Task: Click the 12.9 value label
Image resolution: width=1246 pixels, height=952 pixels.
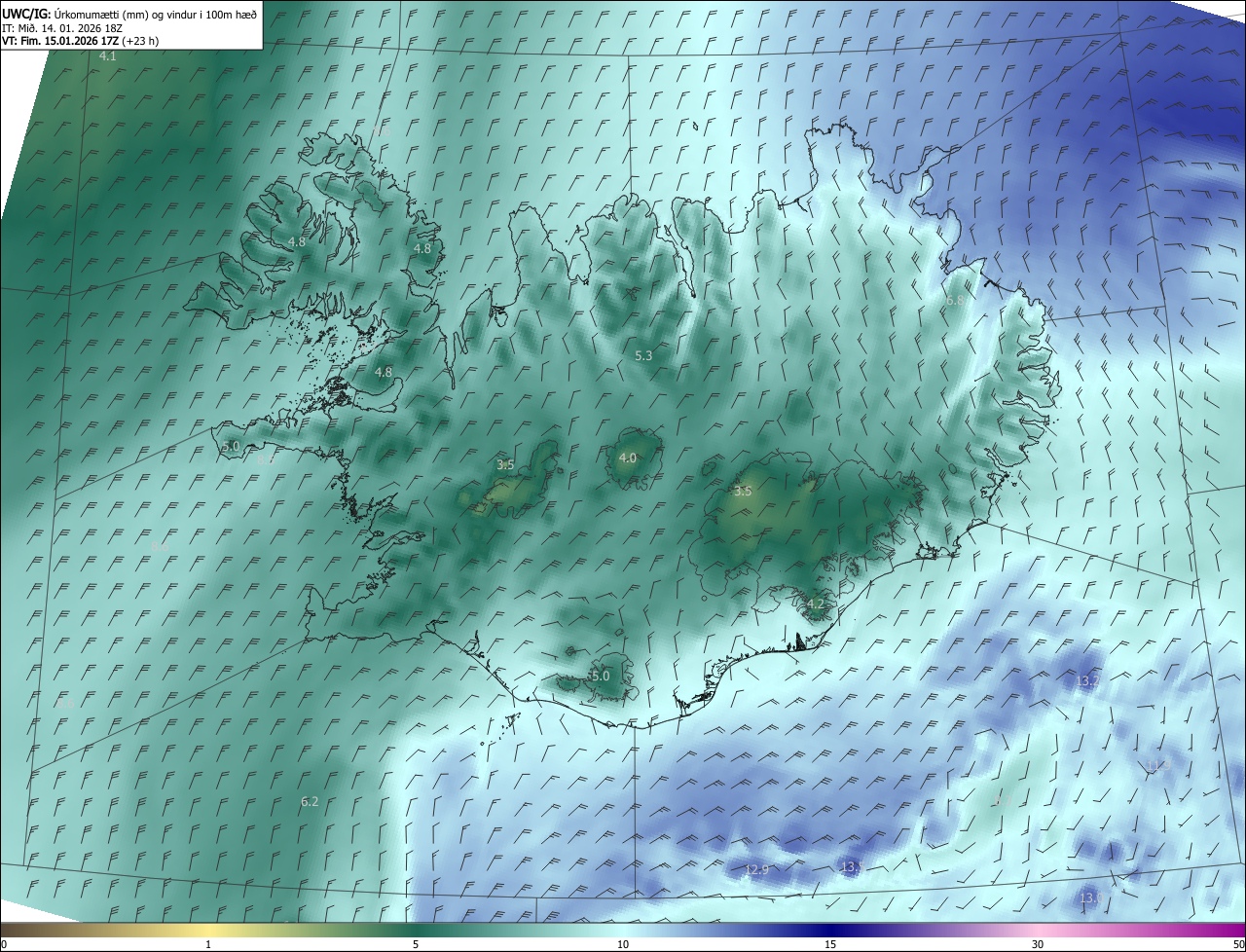Action: tap(756, 870)
